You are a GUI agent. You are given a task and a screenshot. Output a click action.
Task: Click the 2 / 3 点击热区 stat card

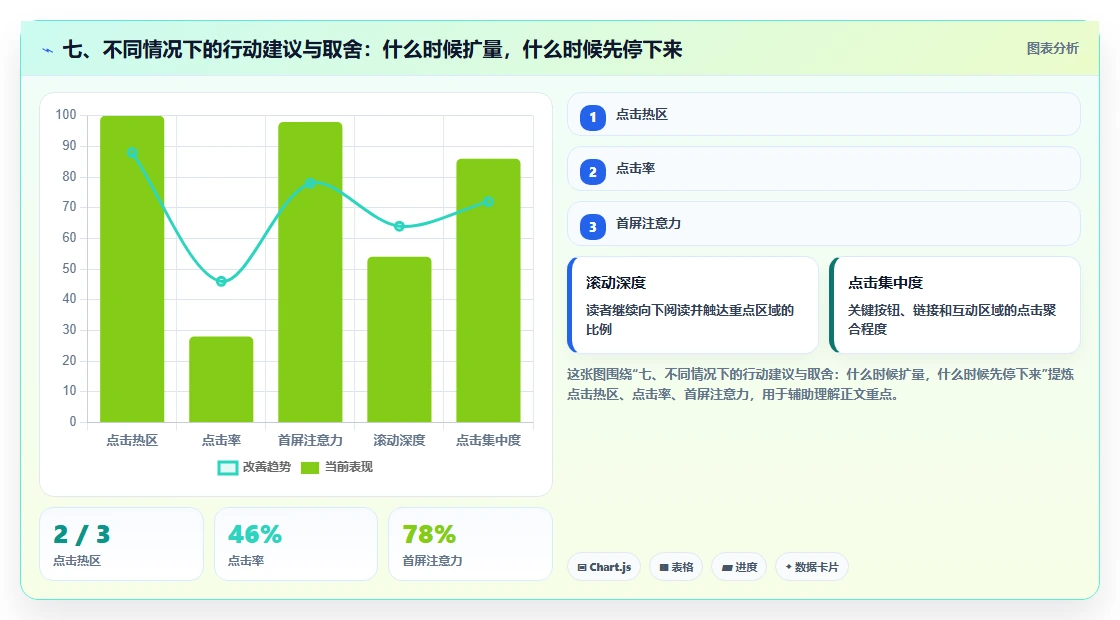121,544
